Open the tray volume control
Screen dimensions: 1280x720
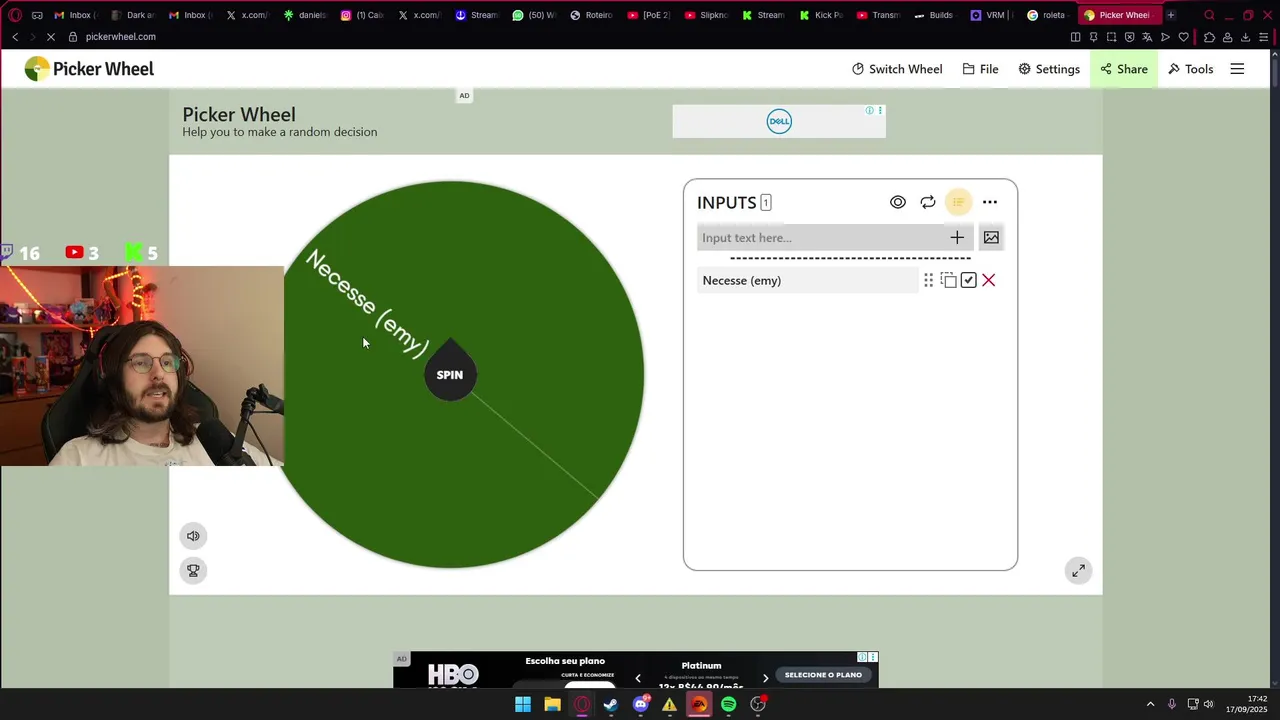[x=1208, y=704]
